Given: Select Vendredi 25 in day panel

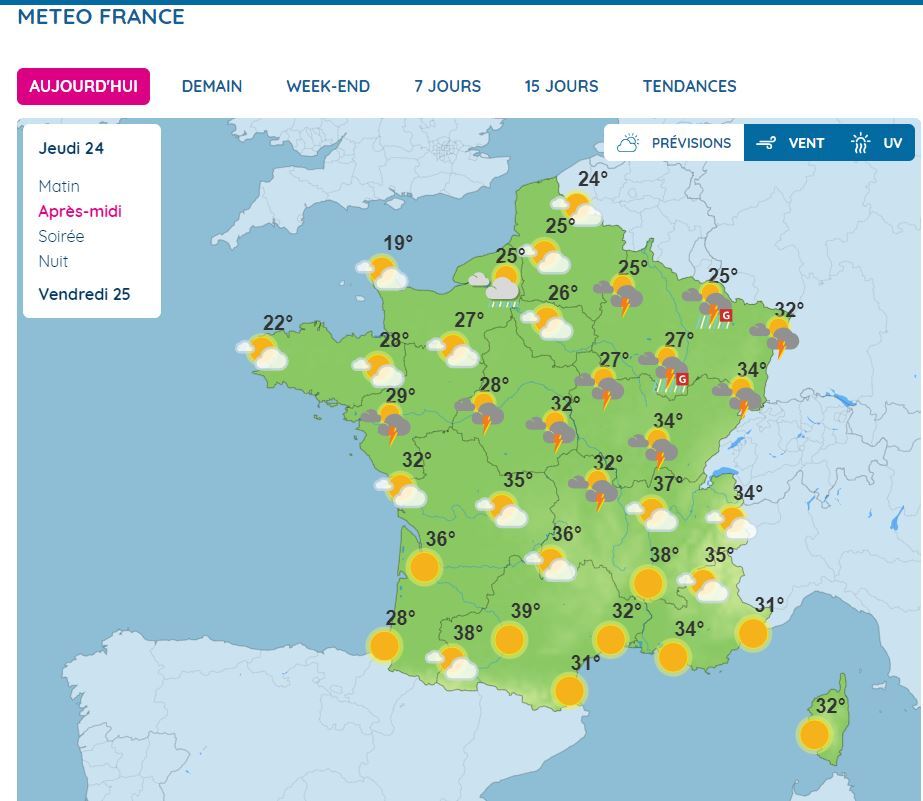Looking at the screenshot, I should coord(84,294).
